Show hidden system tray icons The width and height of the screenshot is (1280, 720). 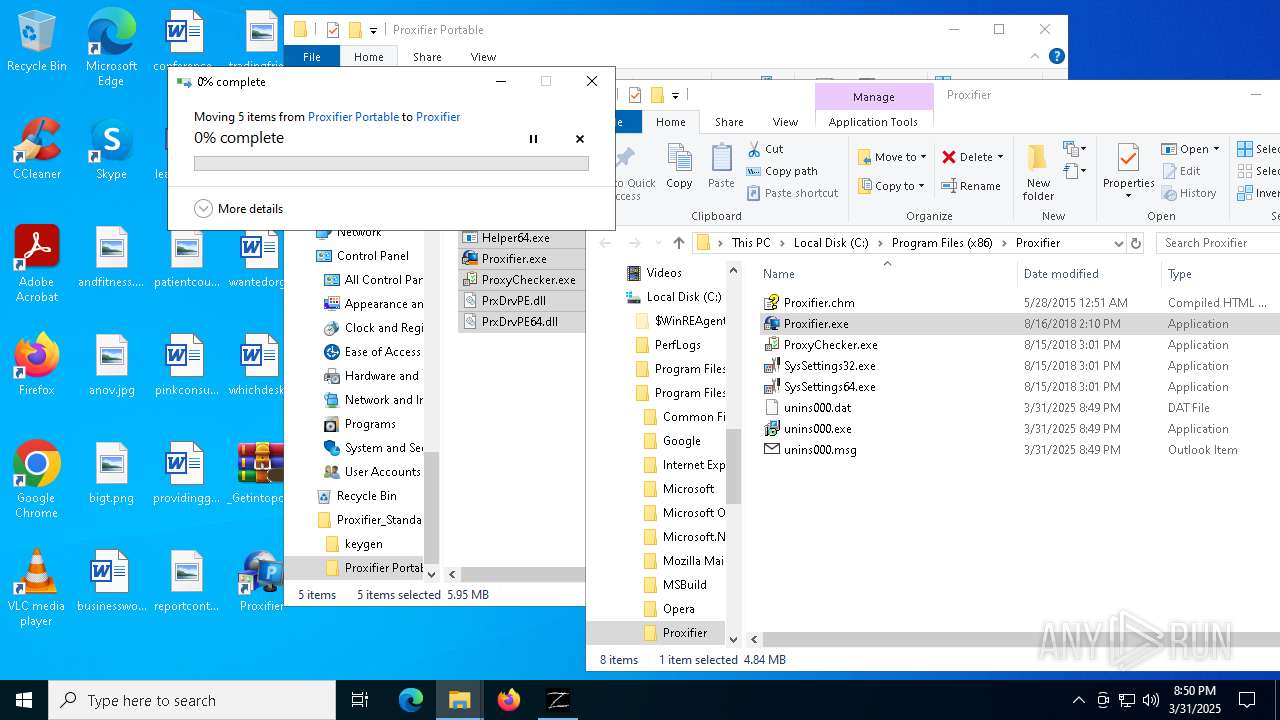tap(1078, 700)
